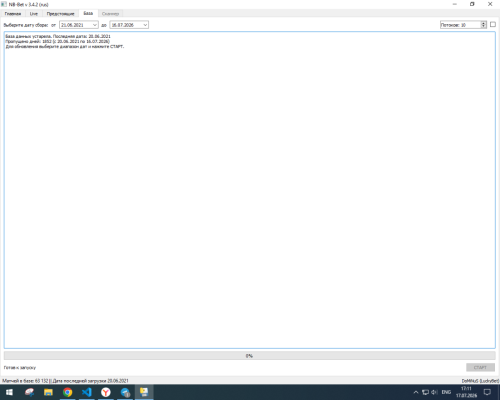This screenshot has width=500, height=400.
Task: Click the DoMiNuS (LuckyBet) status bar label
Action: coord(480,381)
